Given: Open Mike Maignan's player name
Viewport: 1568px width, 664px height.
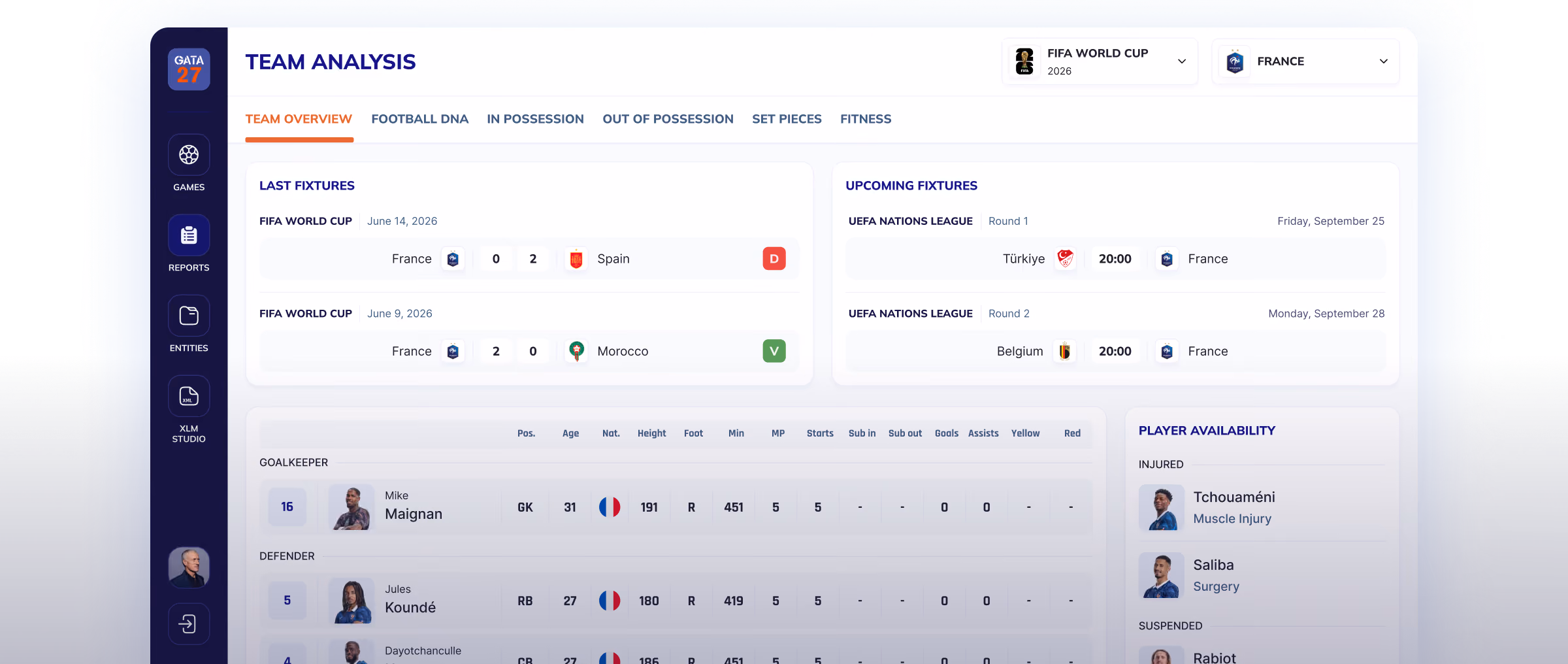Looking at the screenshot, I should (x=414, y=506).
